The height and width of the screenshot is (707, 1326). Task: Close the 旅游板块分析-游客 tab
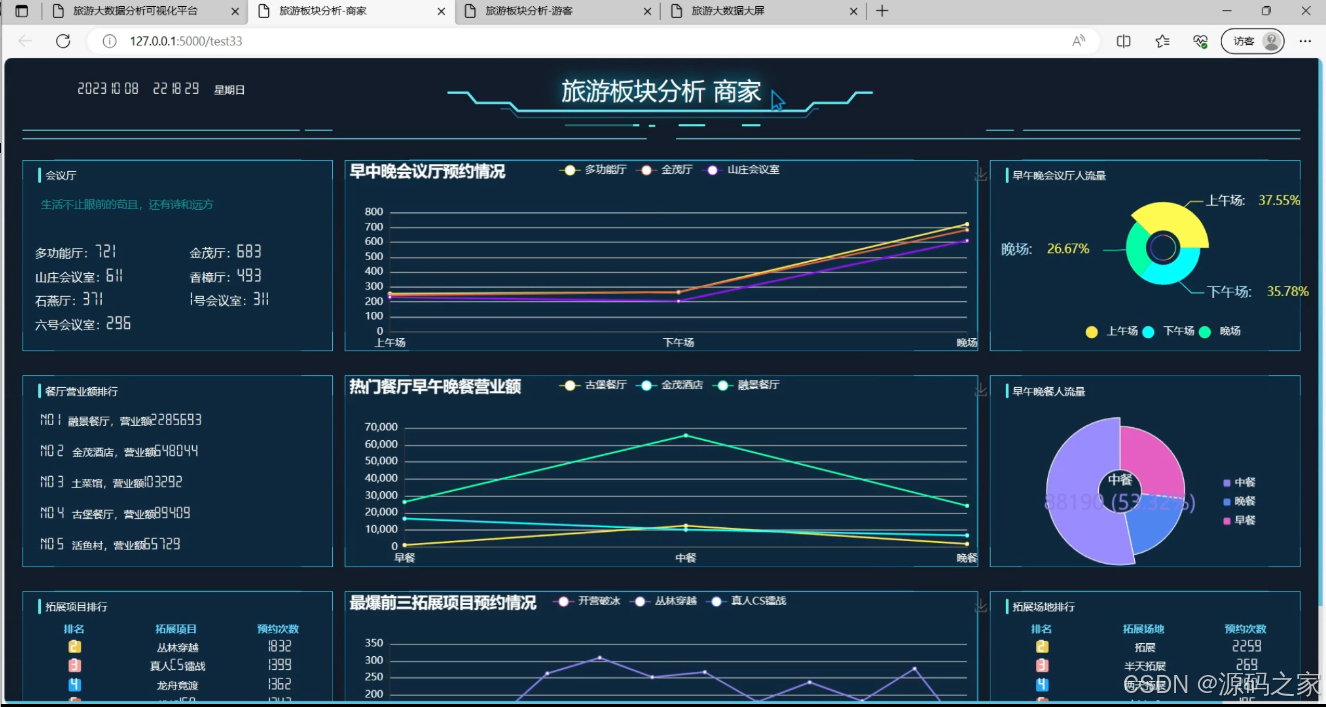point(647,11)
